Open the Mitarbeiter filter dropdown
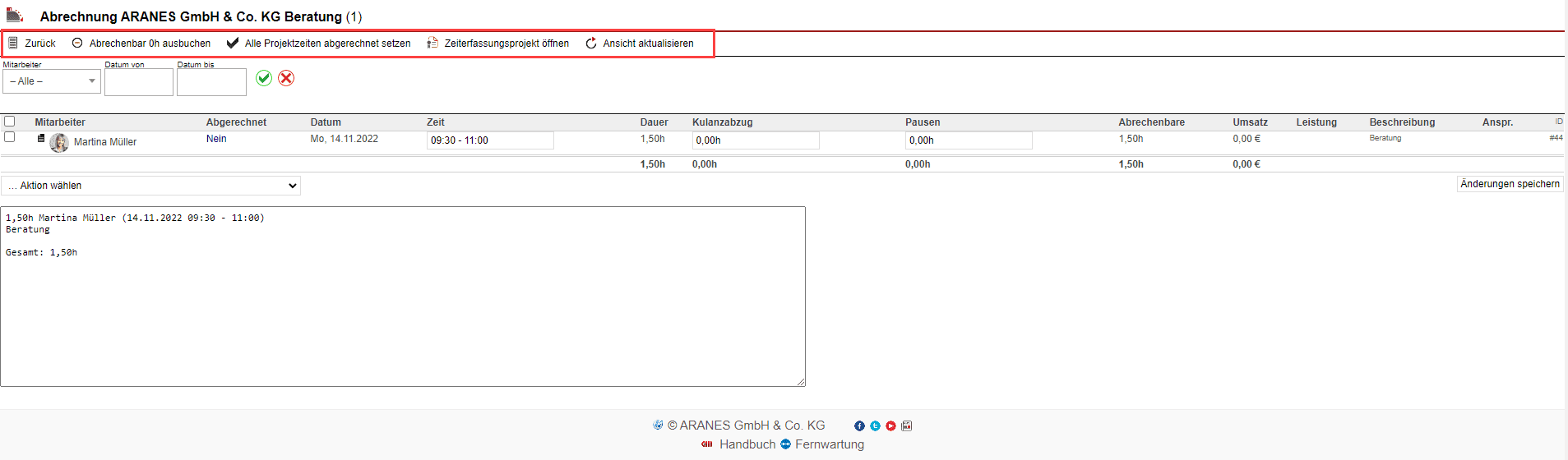The height and width of the screenshot is (460, 1568). tap(52, 81)
